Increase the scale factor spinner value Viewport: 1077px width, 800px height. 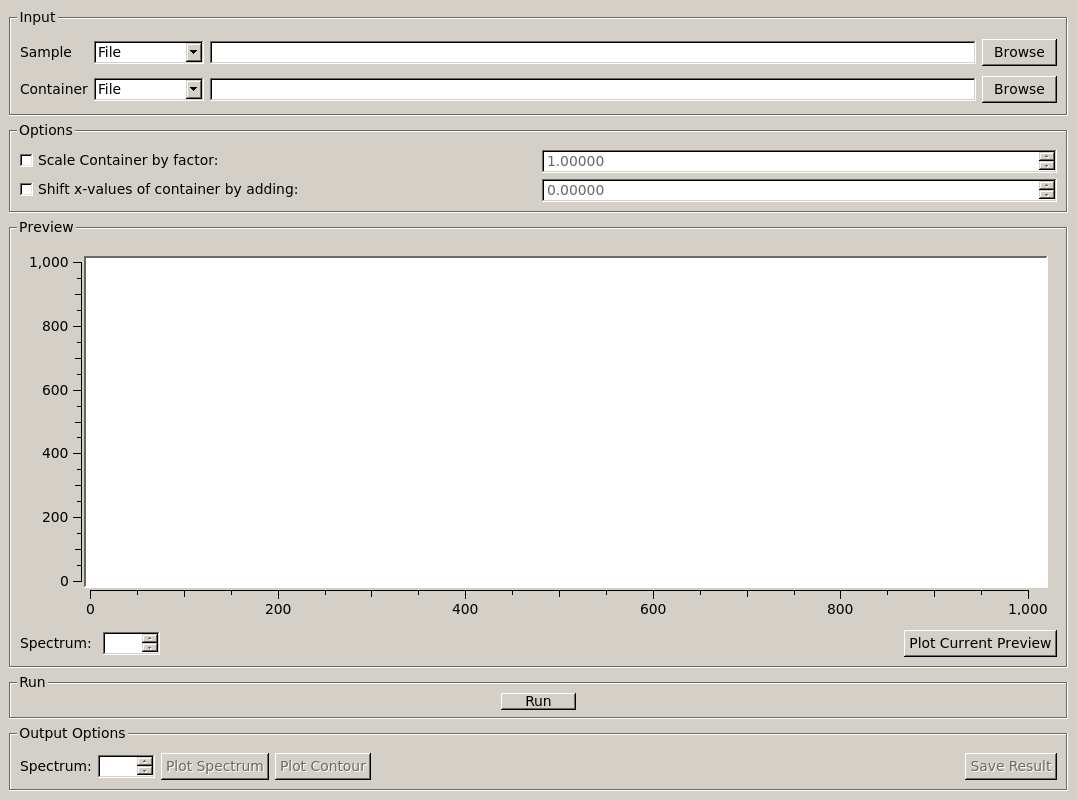click(x=1046, y=156)
